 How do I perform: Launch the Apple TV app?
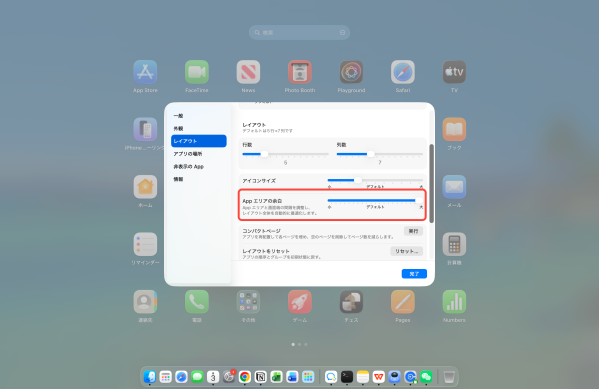click(x=454, y=72)
